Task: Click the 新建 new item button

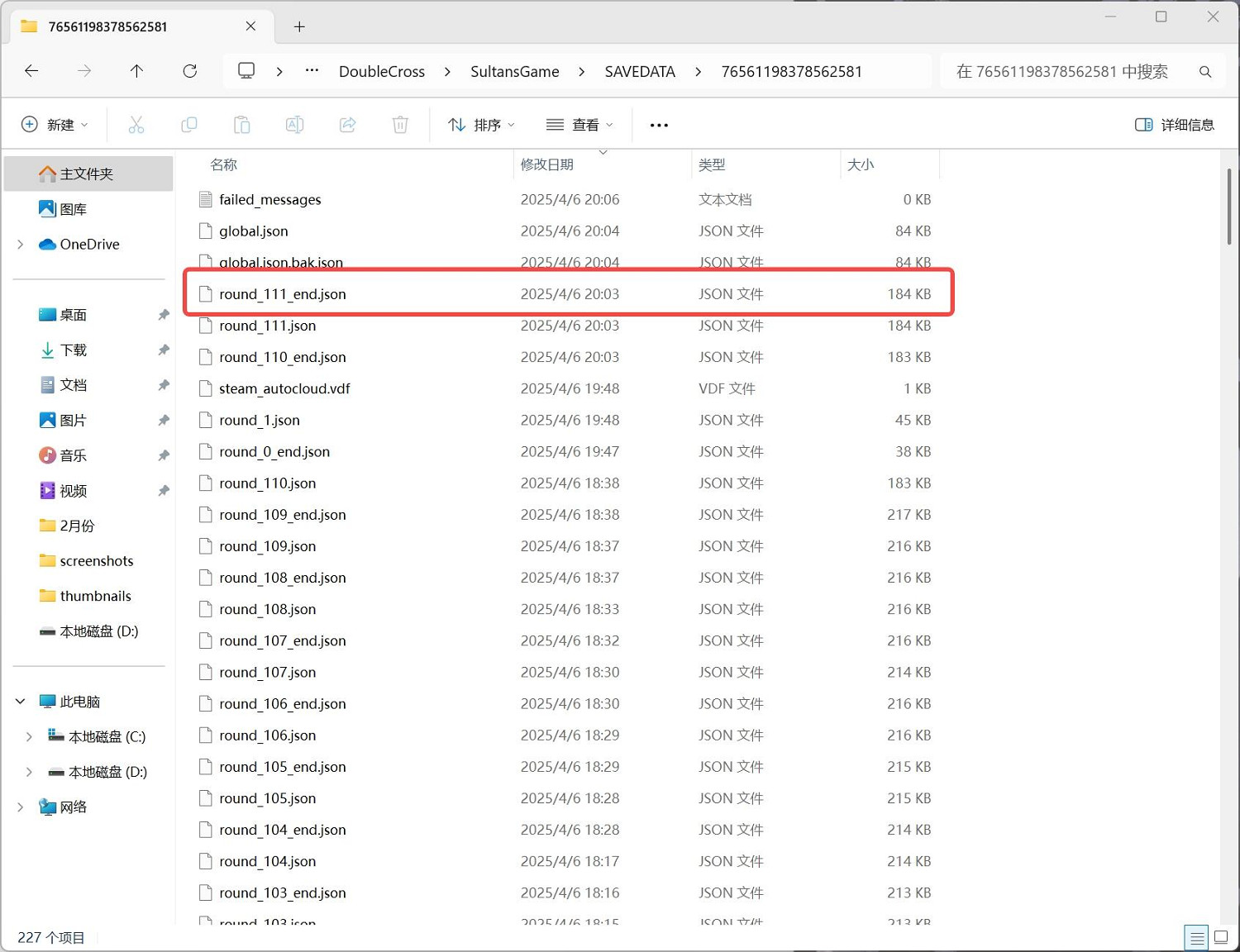Action: click(55, 125)
